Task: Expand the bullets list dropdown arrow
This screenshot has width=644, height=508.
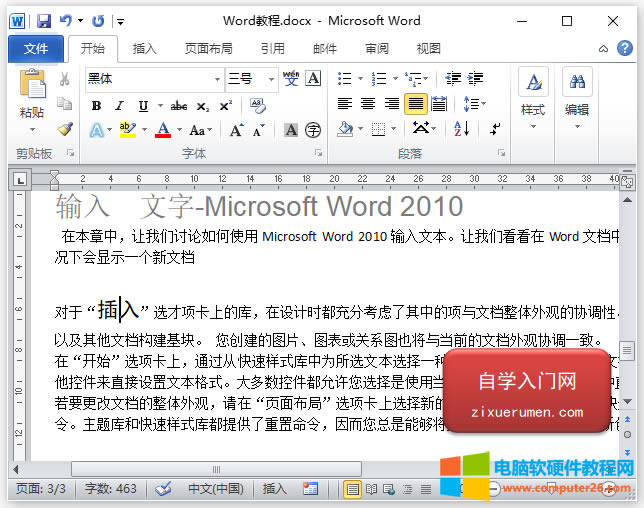Action: 360,78
